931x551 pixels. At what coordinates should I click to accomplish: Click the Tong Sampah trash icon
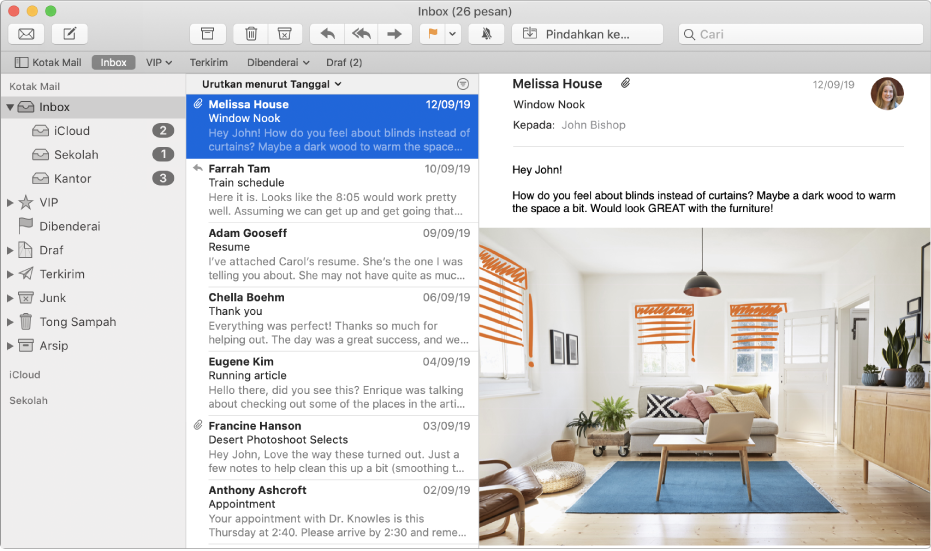coord(26,321)
